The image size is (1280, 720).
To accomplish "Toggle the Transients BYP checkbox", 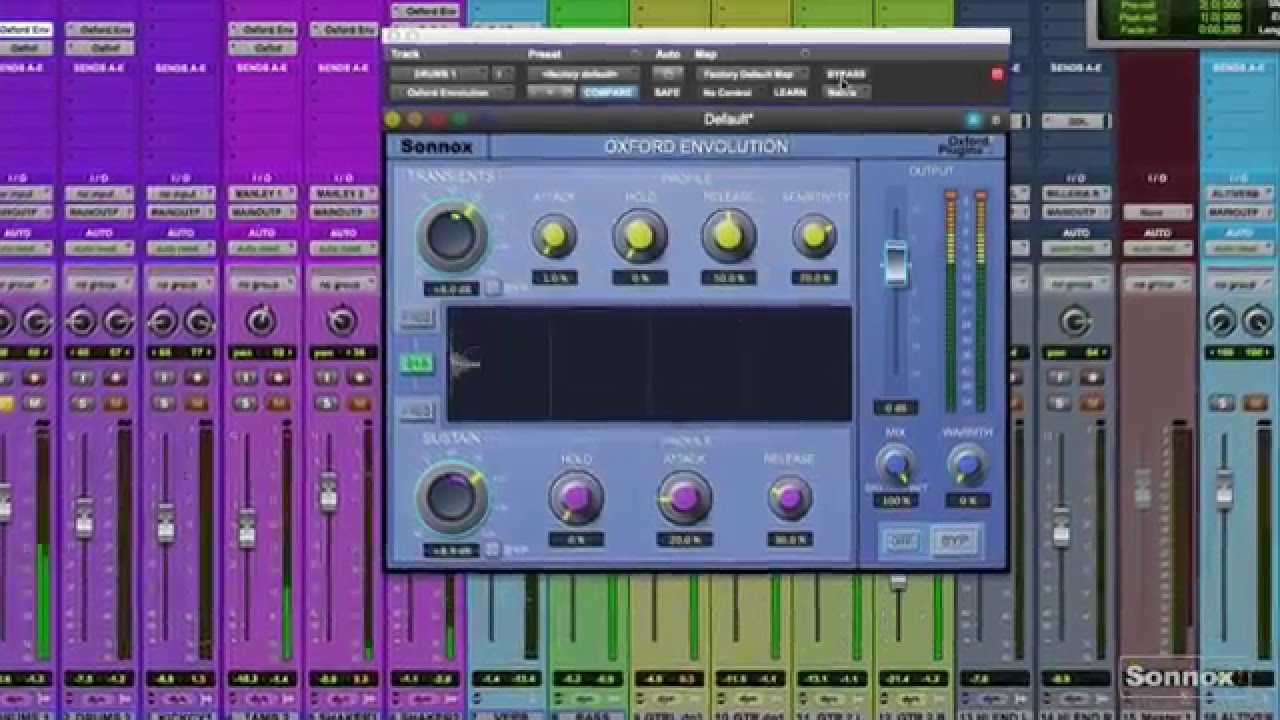I will [x=493, y=289].
